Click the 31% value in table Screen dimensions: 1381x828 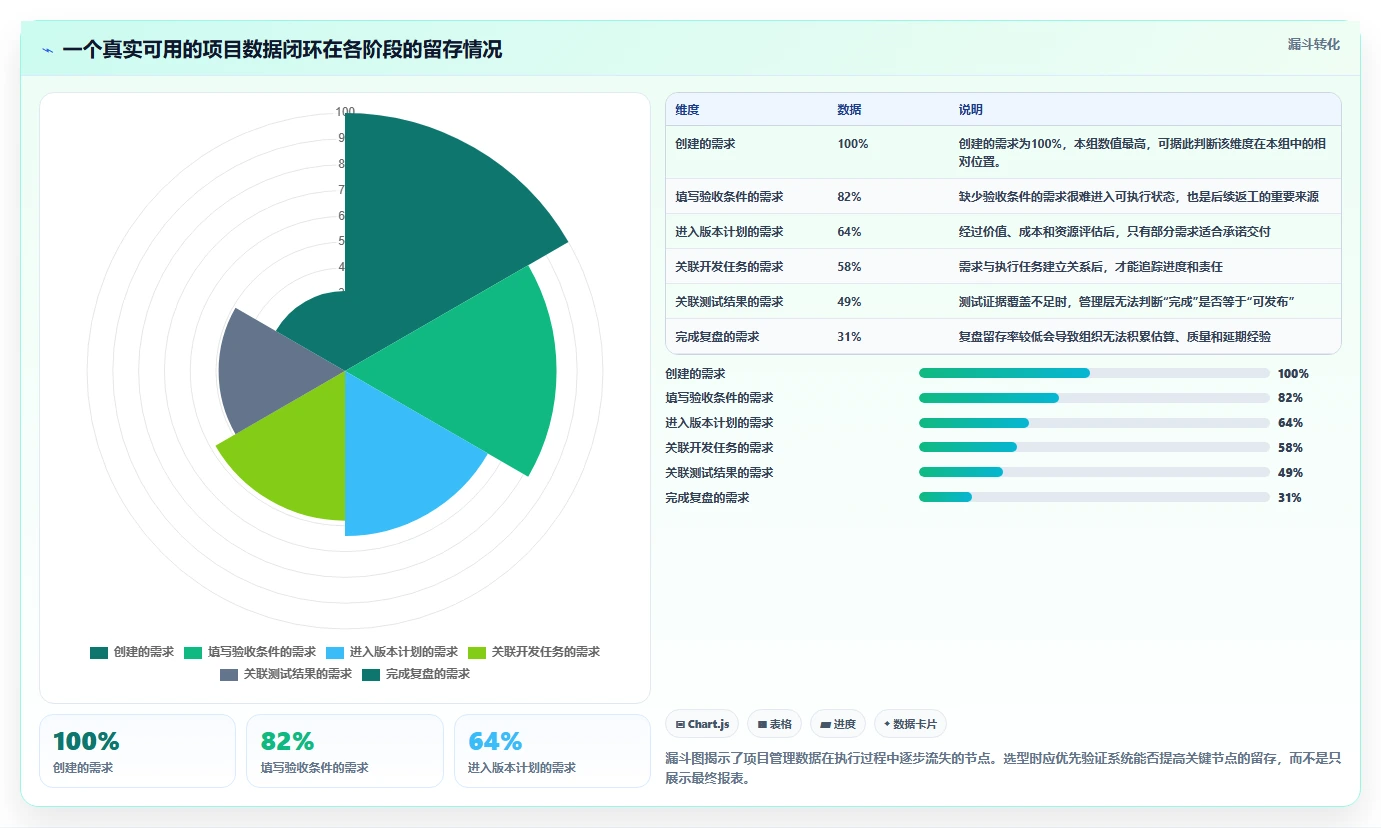[849, 337]
